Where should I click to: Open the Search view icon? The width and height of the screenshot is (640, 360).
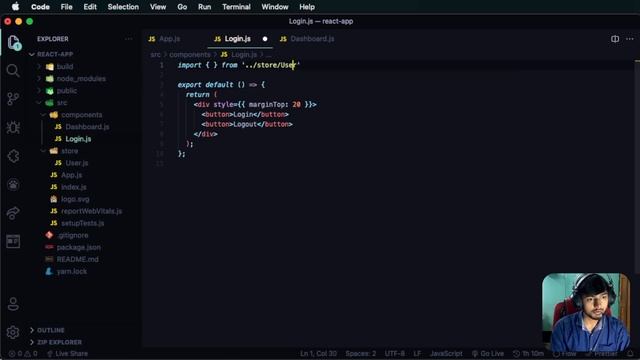(13, 71)
